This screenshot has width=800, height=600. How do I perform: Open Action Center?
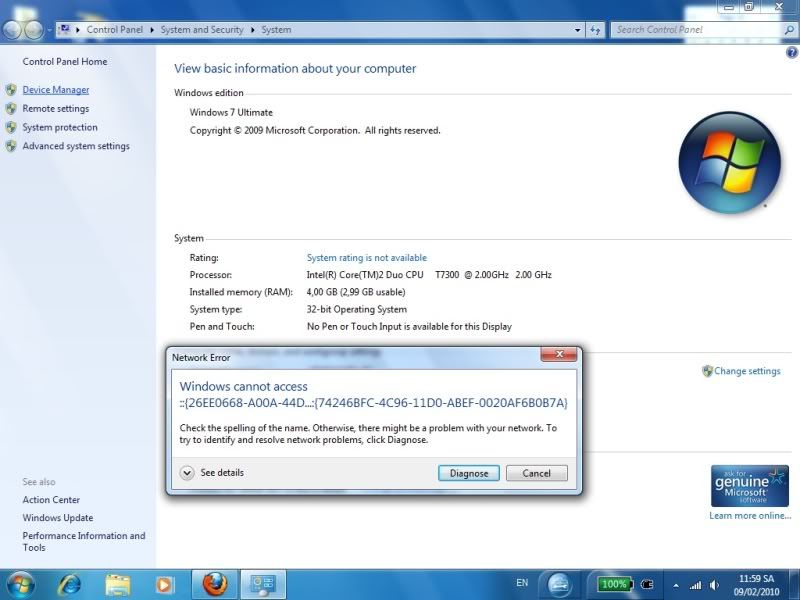pos(51,500)
